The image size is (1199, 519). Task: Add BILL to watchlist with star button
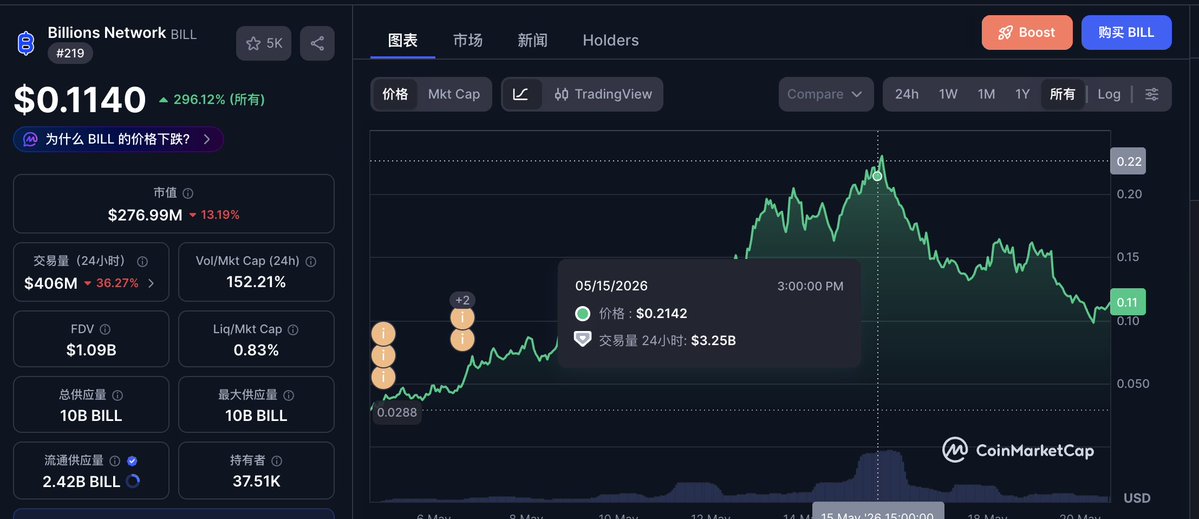click(263, 44)
